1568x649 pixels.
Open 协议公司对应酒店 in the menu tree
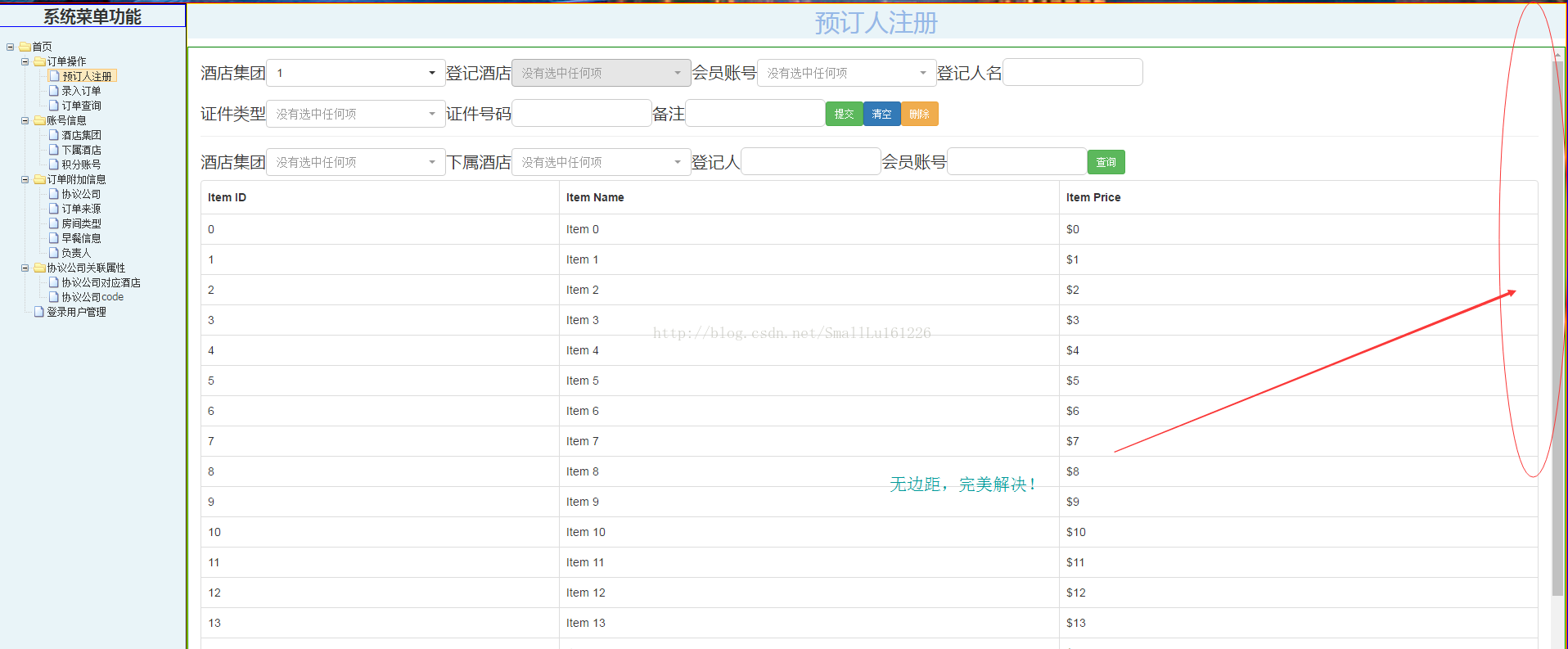coord(101,282)
